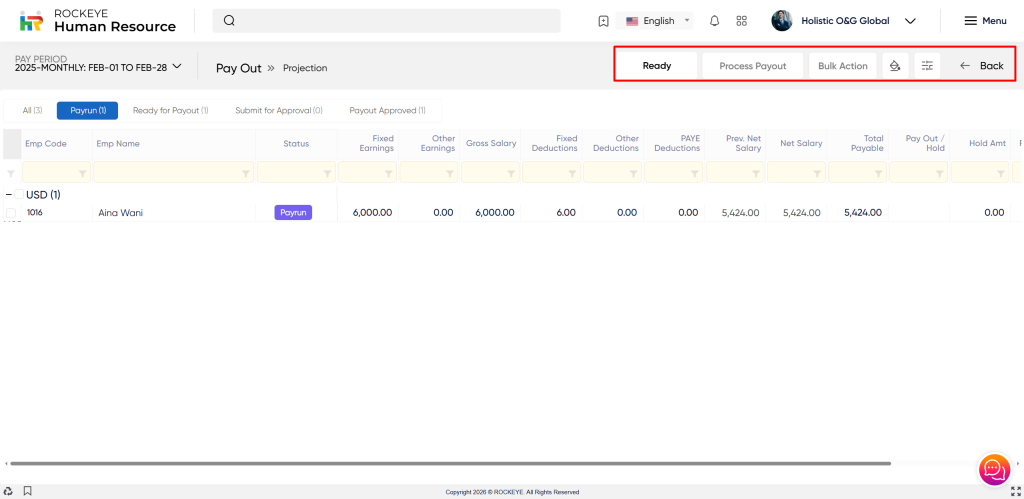Select the Payout Approved tab
The height and width of the screenshot is (499, 1024).
387,111
